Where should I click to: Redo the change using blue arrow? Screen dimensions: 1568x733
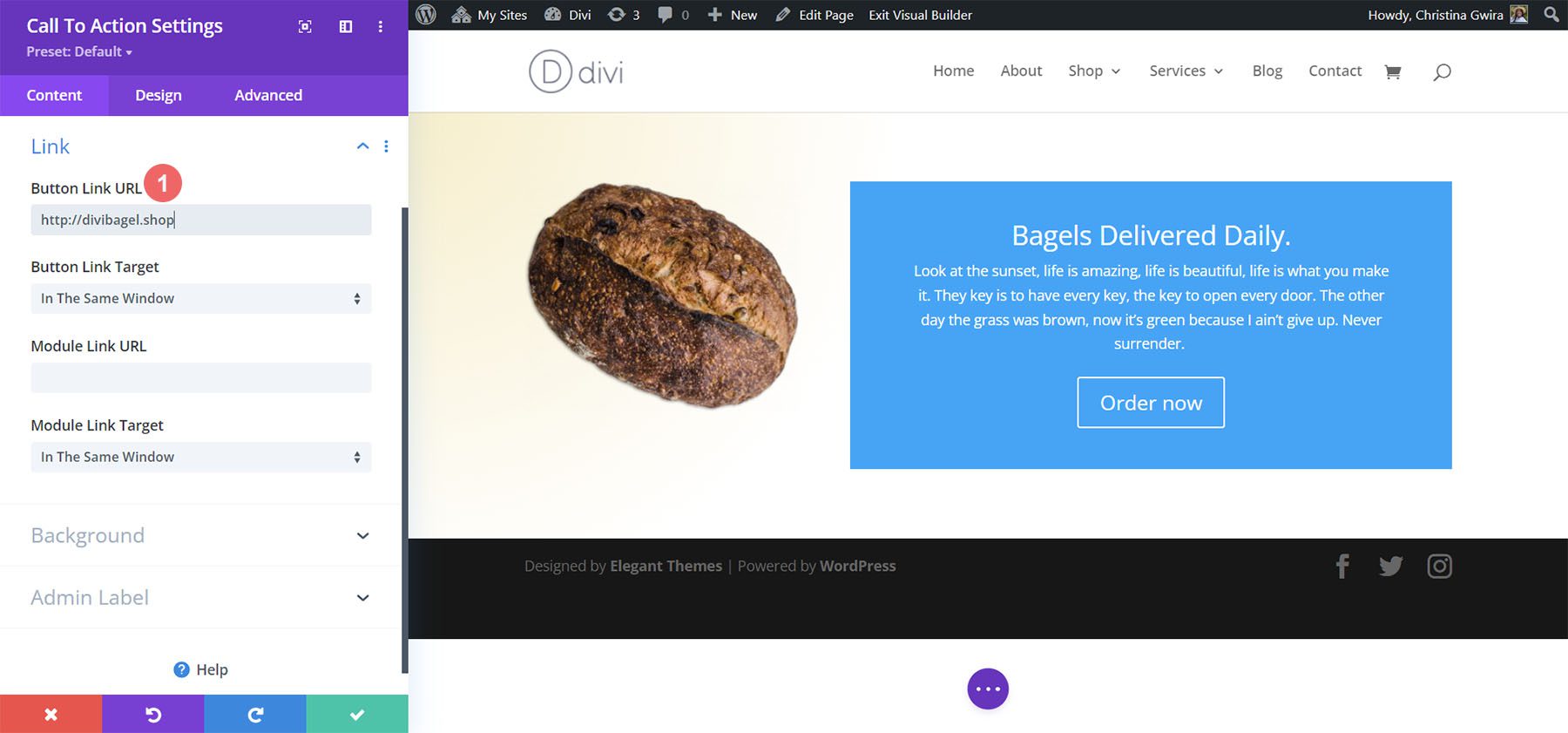click(255, 714)
